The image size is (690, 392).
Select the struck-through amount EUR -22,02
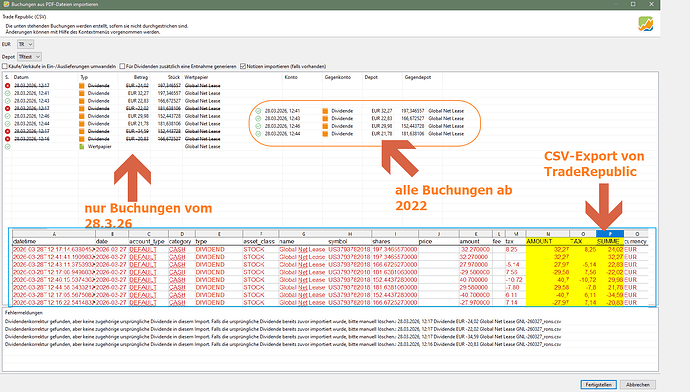point(137,108)
